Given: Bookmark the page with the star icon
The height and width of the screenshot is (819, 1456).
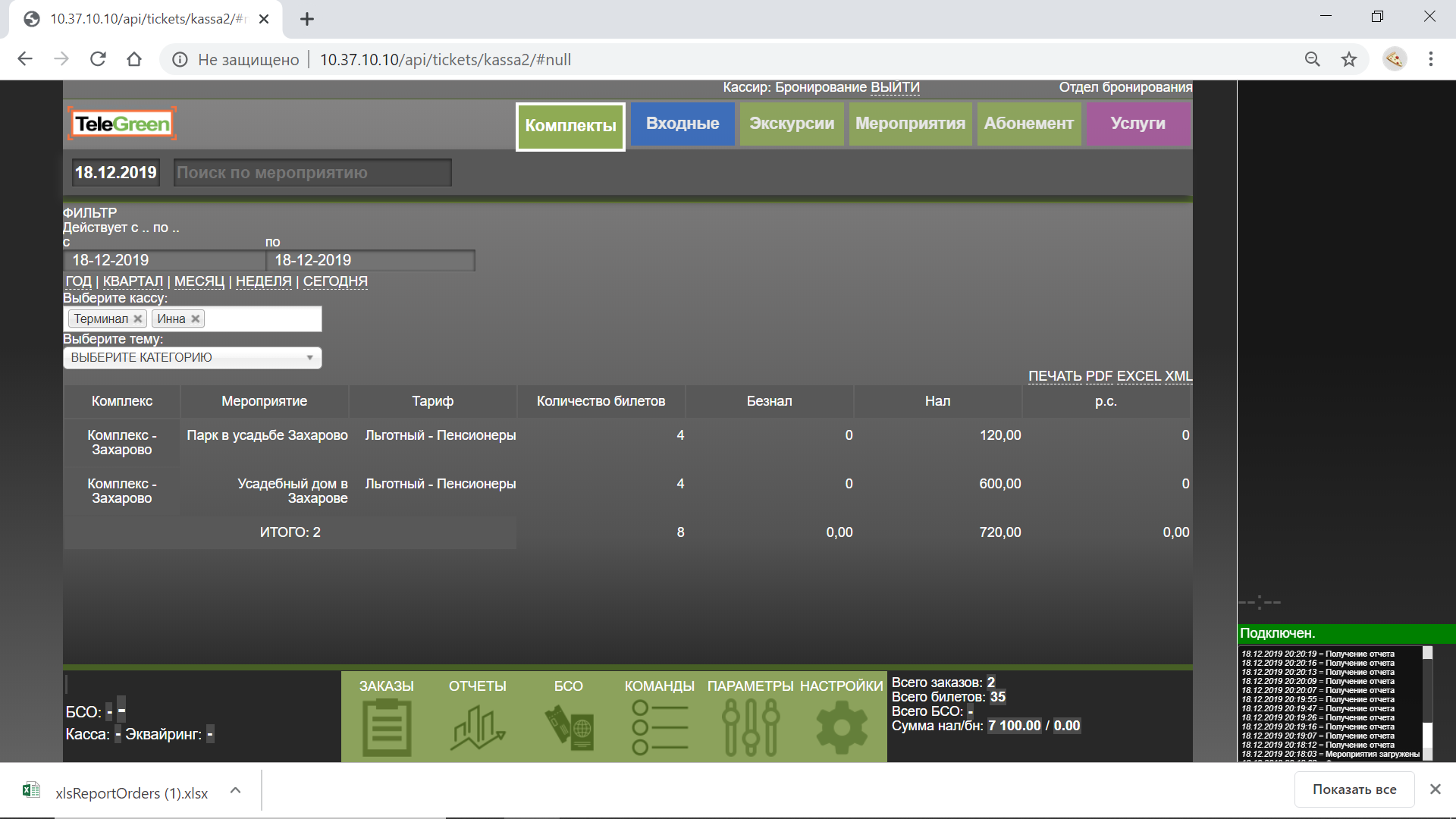Looking at the screenshot, I should tap(1348, 59).
